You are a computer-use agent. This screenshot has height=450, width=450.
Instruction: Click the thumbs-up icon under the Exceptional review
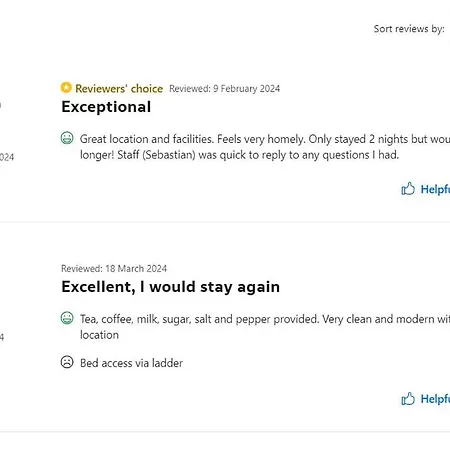[x=408, y=189]
